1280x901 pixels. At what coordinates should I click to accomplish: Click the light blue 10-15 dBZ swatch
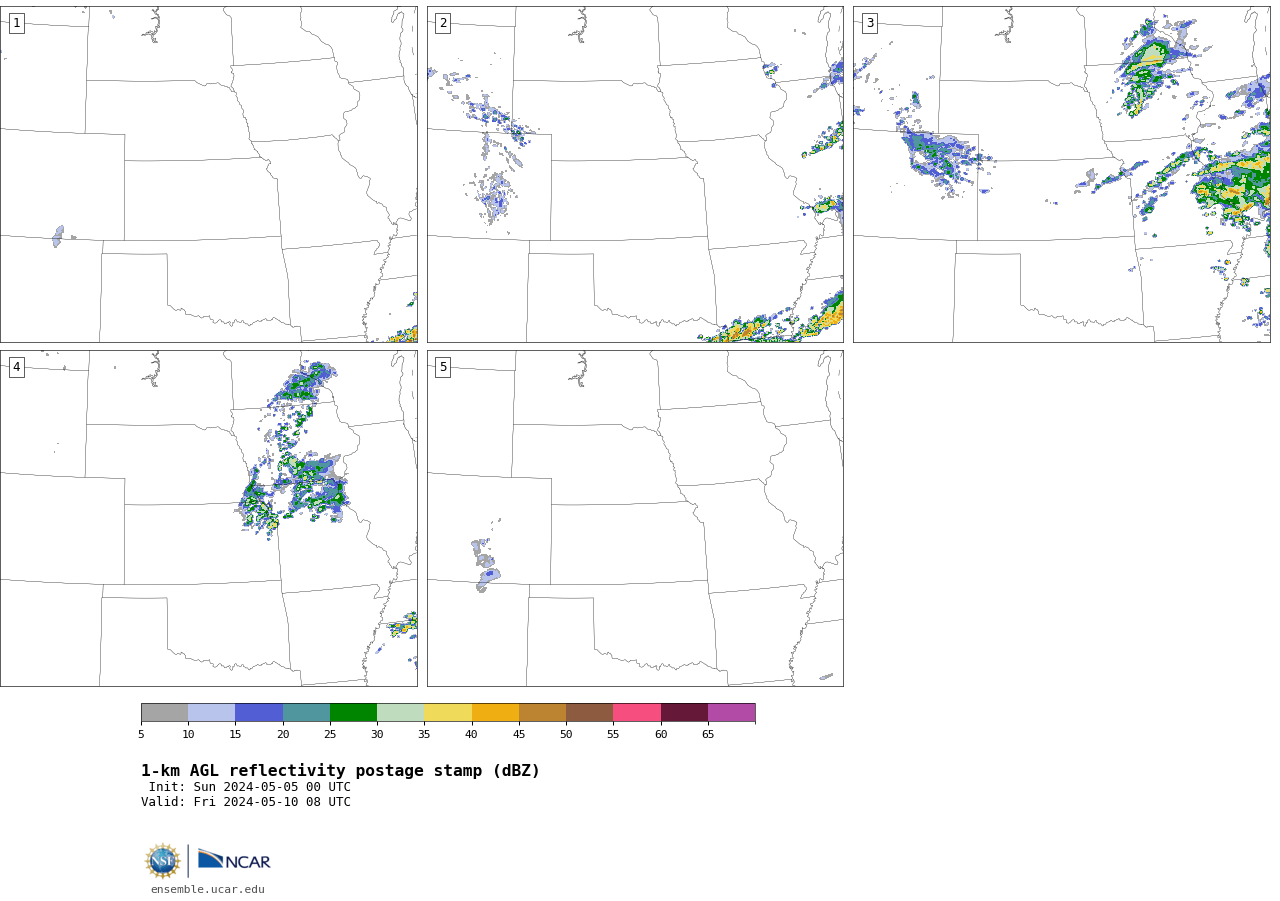(x=212, y=712)
